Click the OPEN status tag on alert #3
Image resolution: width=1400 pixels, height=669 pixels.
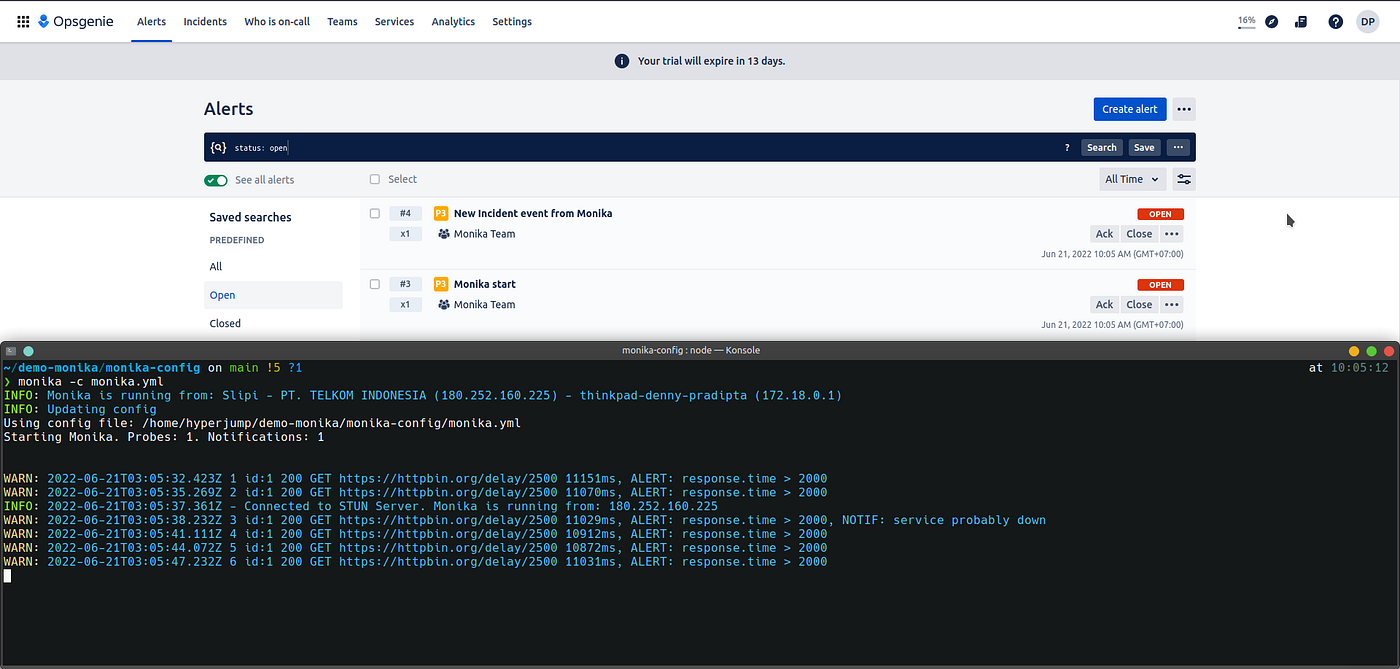tap(1160, 285)
